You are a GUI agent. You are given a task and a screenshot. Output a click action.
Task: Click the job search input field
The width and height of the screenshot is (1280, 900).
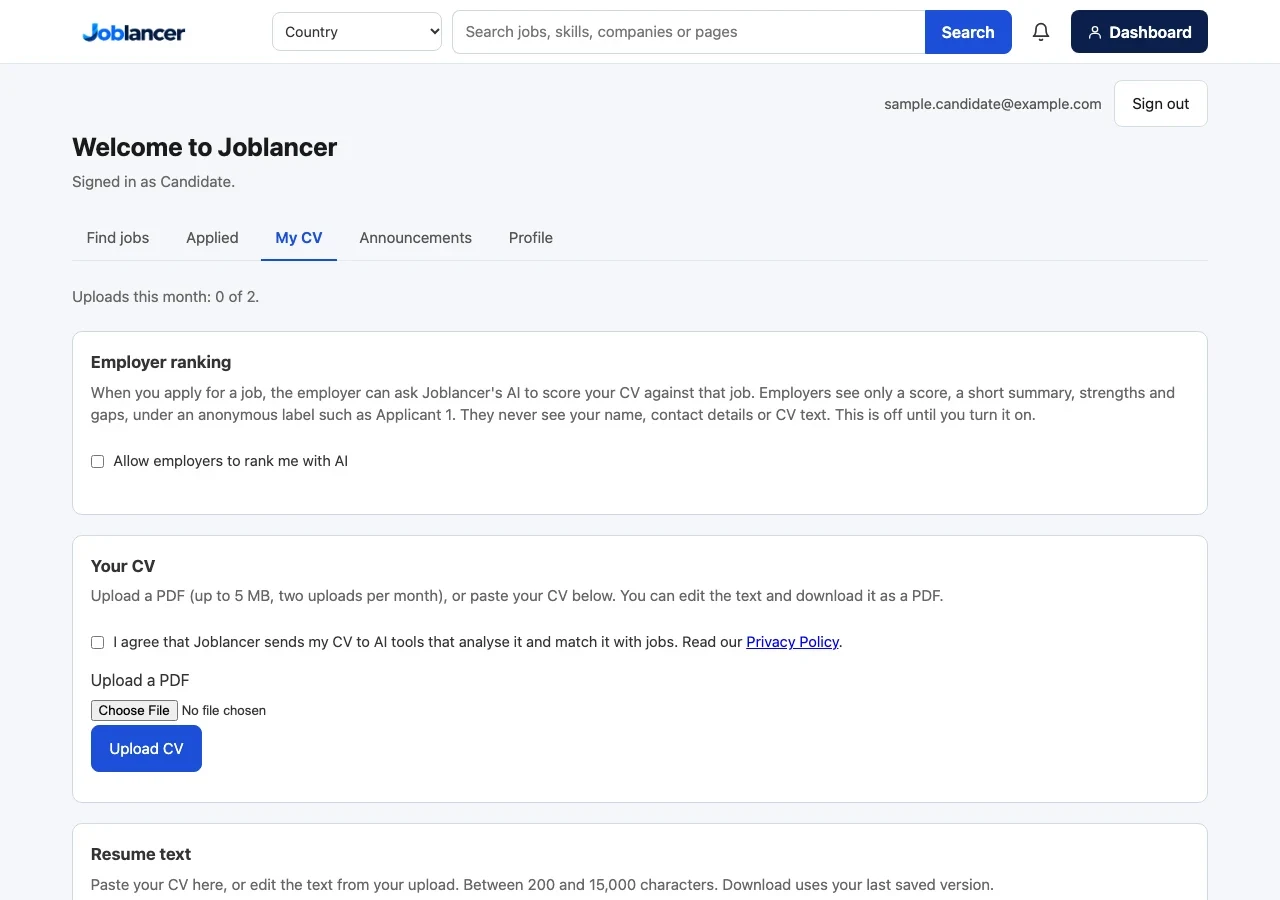pos(689,32)
